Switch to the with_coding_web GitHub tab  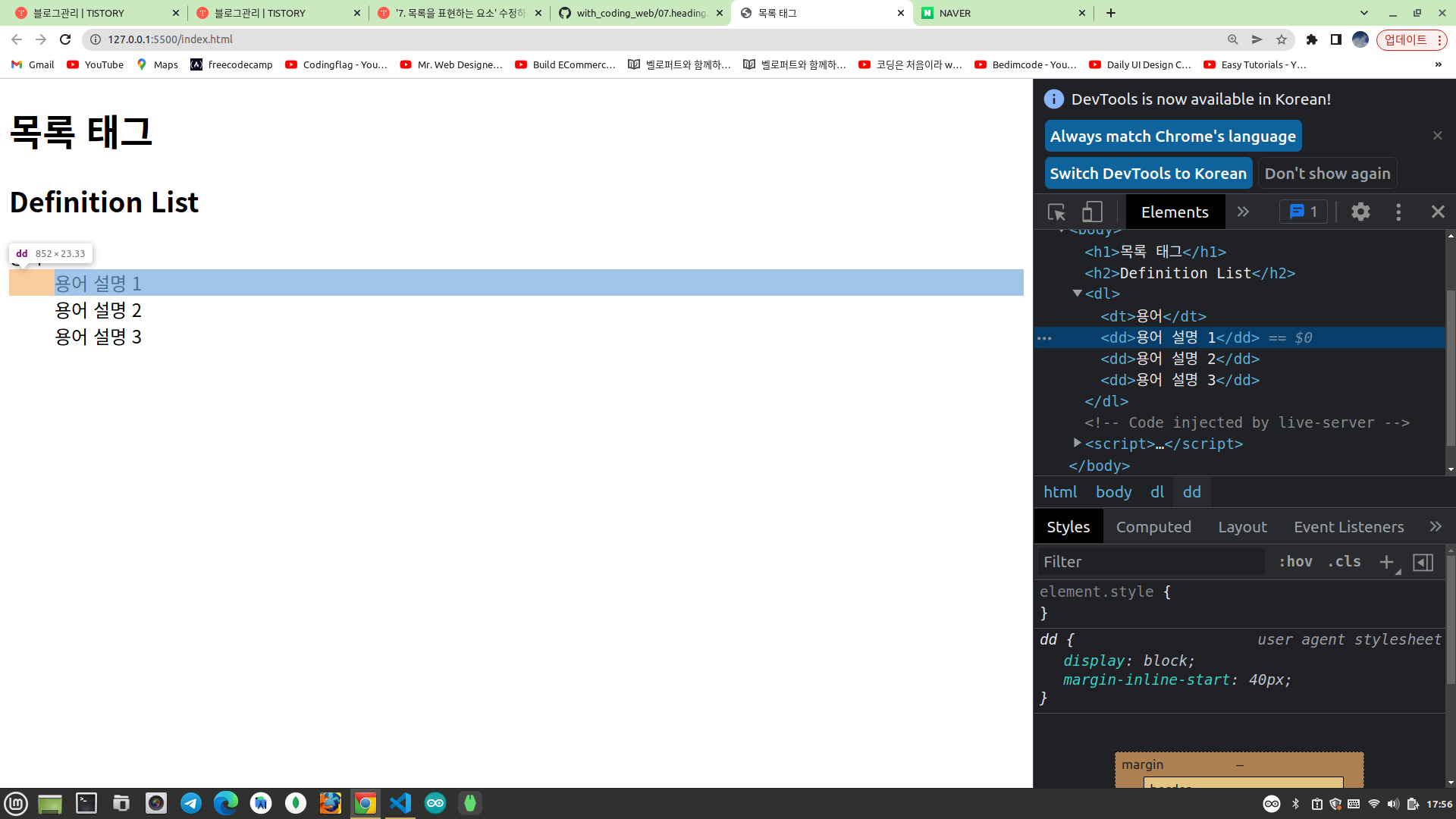(x=641, y=13)
